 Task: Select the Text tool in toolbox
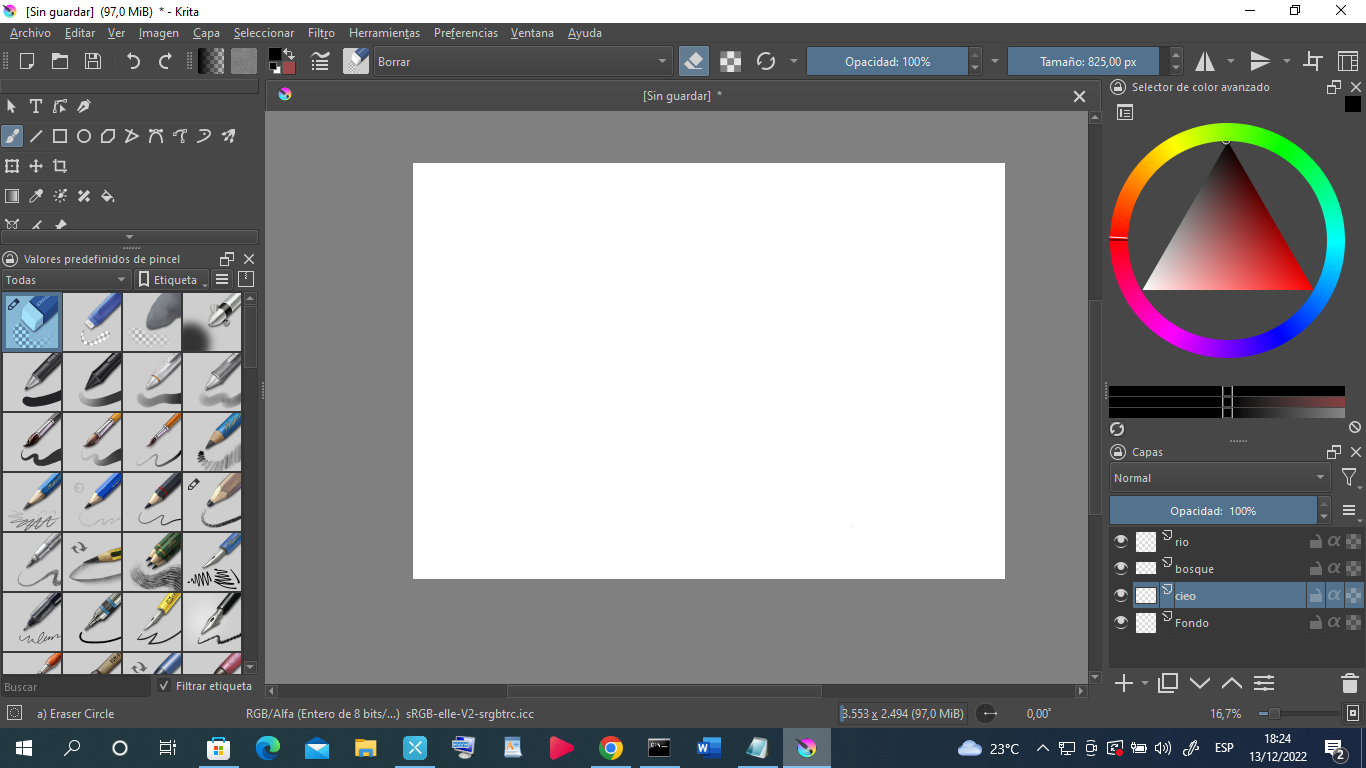point(36,106)
